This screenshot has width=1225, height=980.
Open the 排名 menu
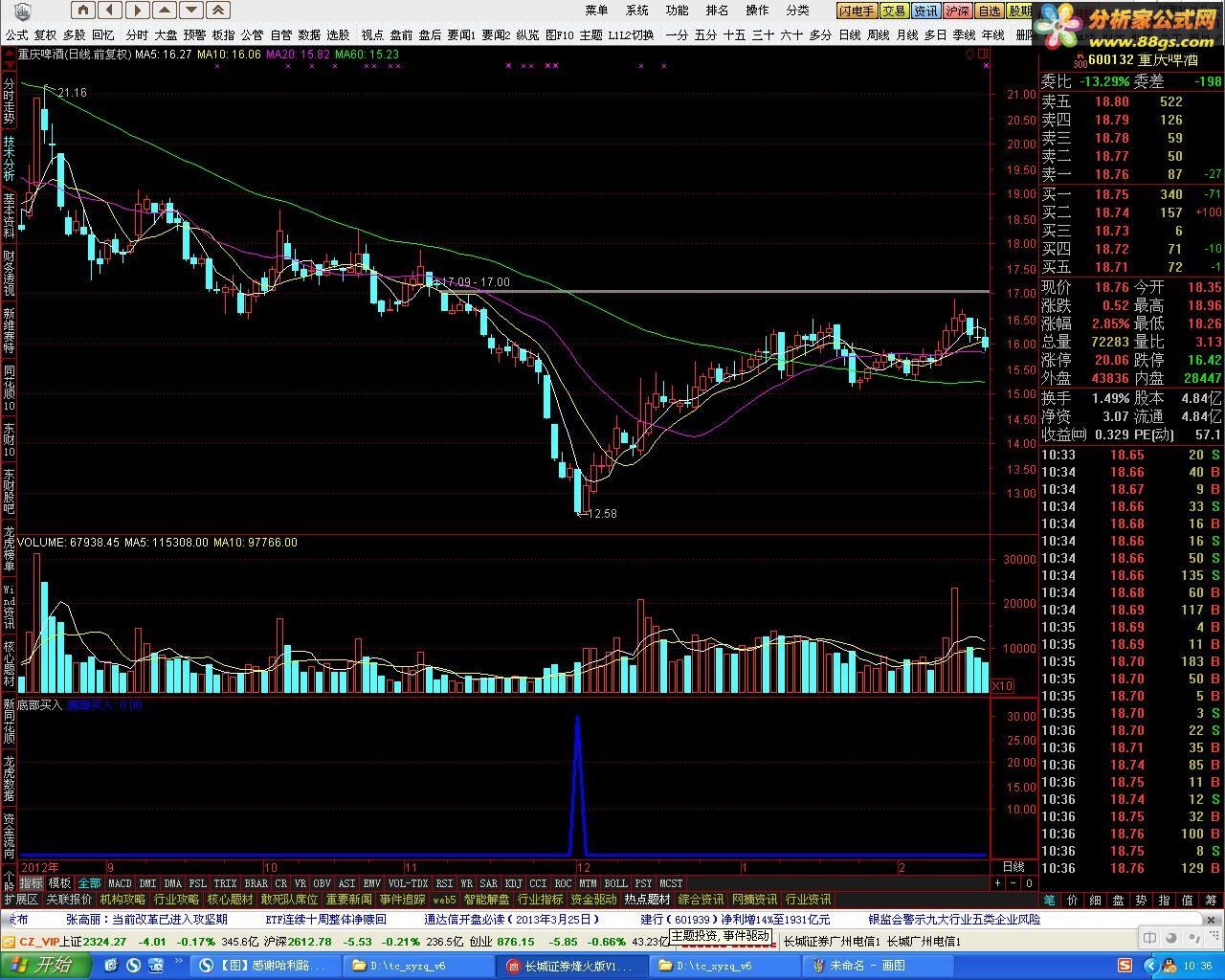(x=717, y=11)
